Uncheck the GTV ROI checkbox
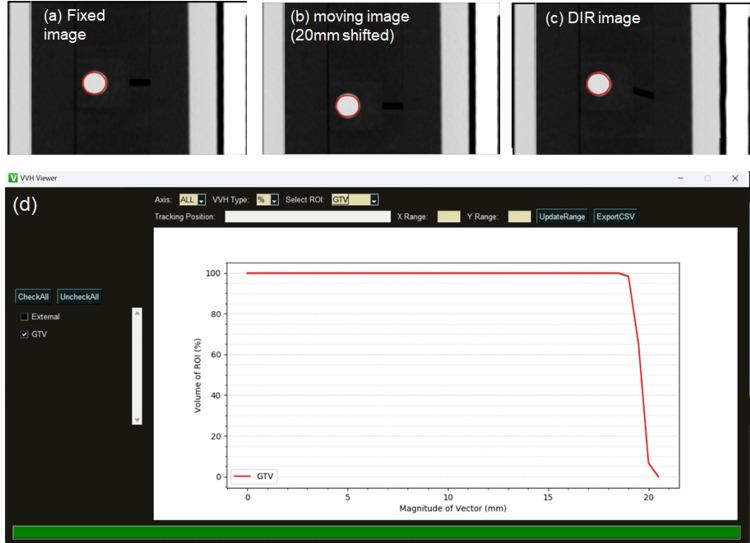The image size is (750, 543). click(x=24, y=334)
